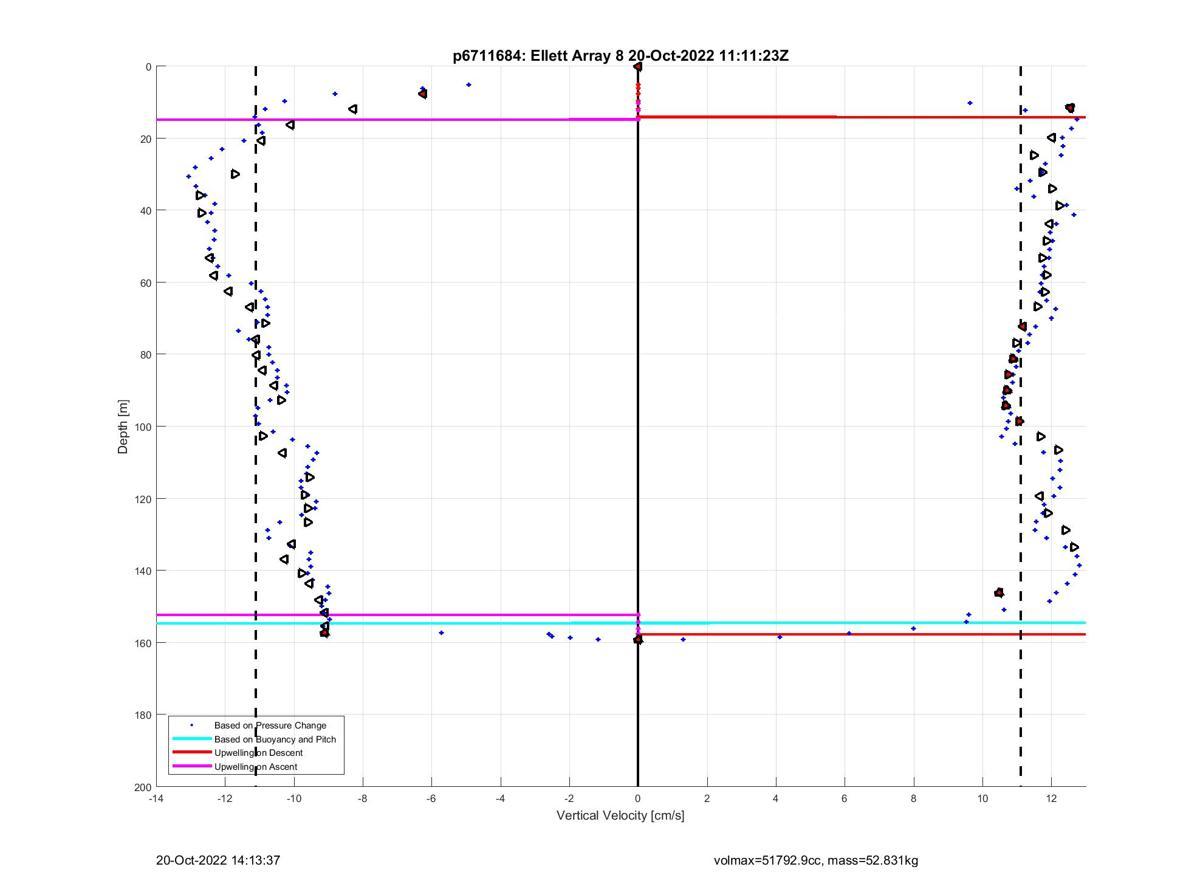Click depth tick label '20'
This screenshot has width=1200, height=885.
click(x=145, y=139)
